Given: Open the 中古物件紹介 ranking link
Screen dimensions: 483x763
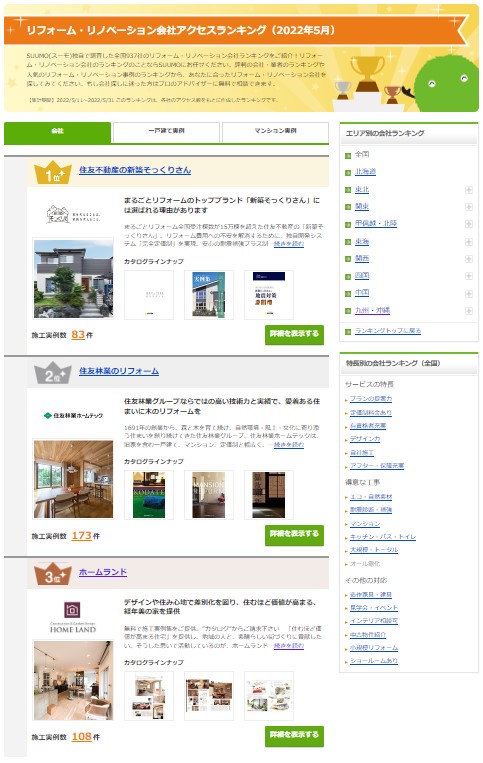Looking at the screenshot, I should tap(368, 635).
